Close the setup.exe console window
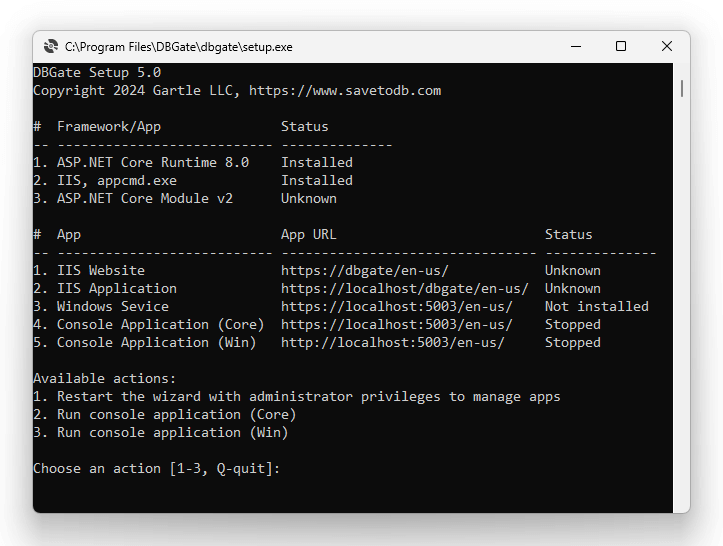723x546 pixels. click(667, 47)
